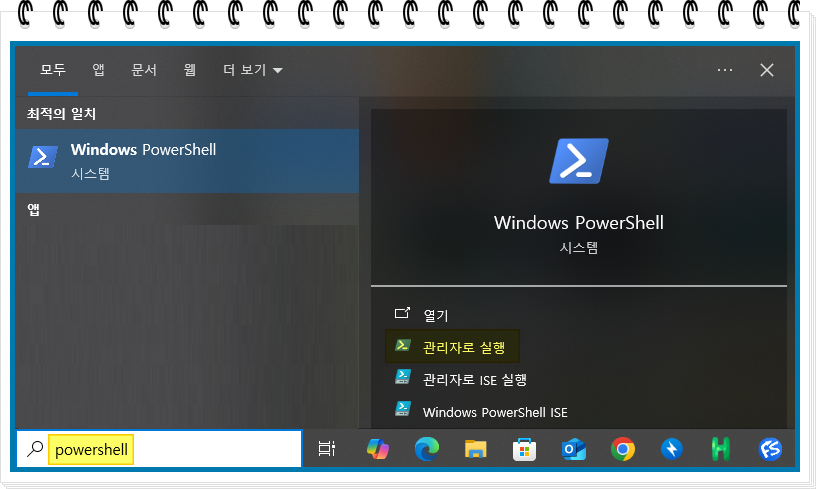Image resolution: width=816 pixels, height=489 pixels.
Task: Click the PowerShell icon in best match
Action: (x=43, y=157)
